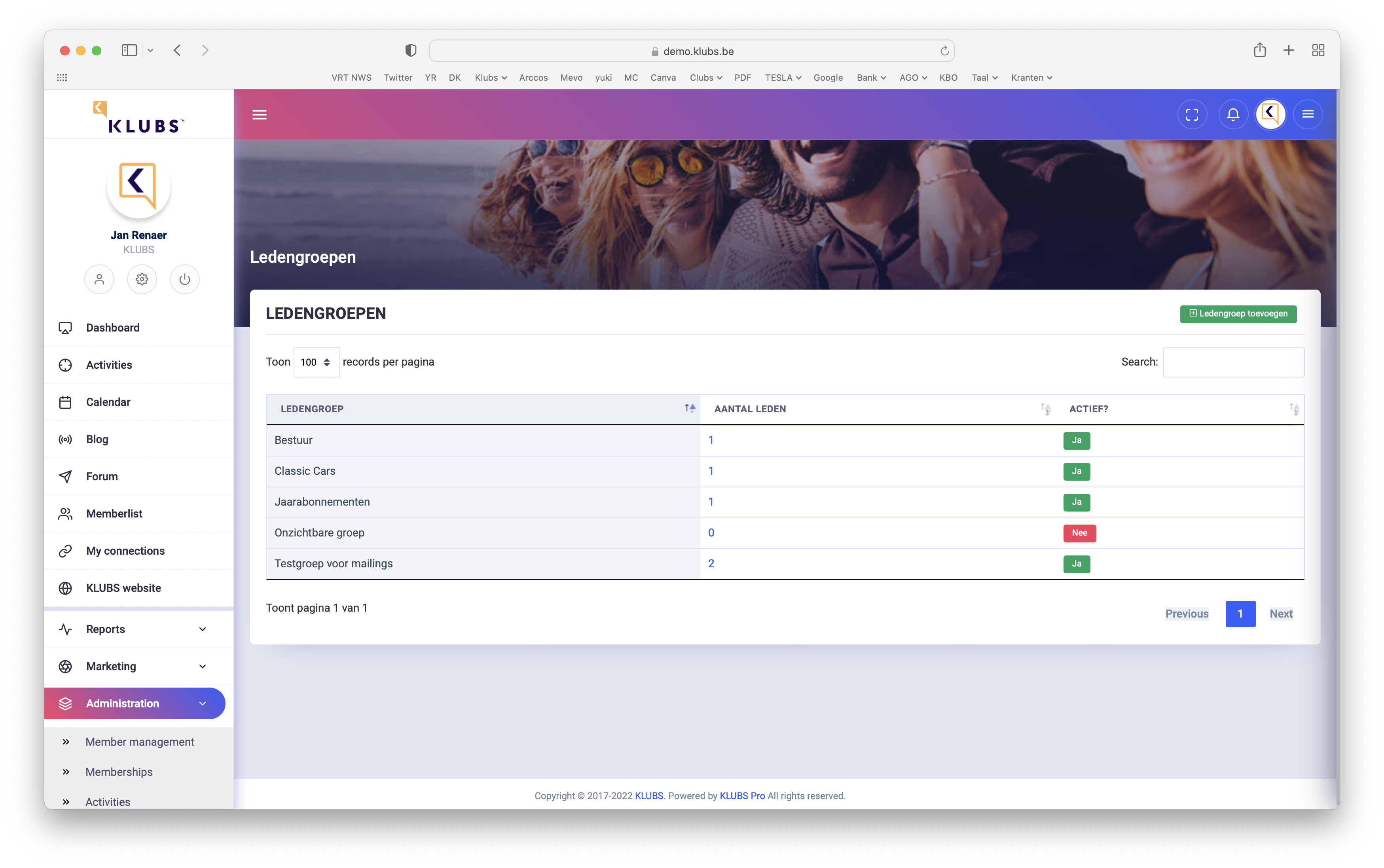This screenshot has height=868, width=1384.
Task: Click the Next pagination button
Action: [1281, 614]
